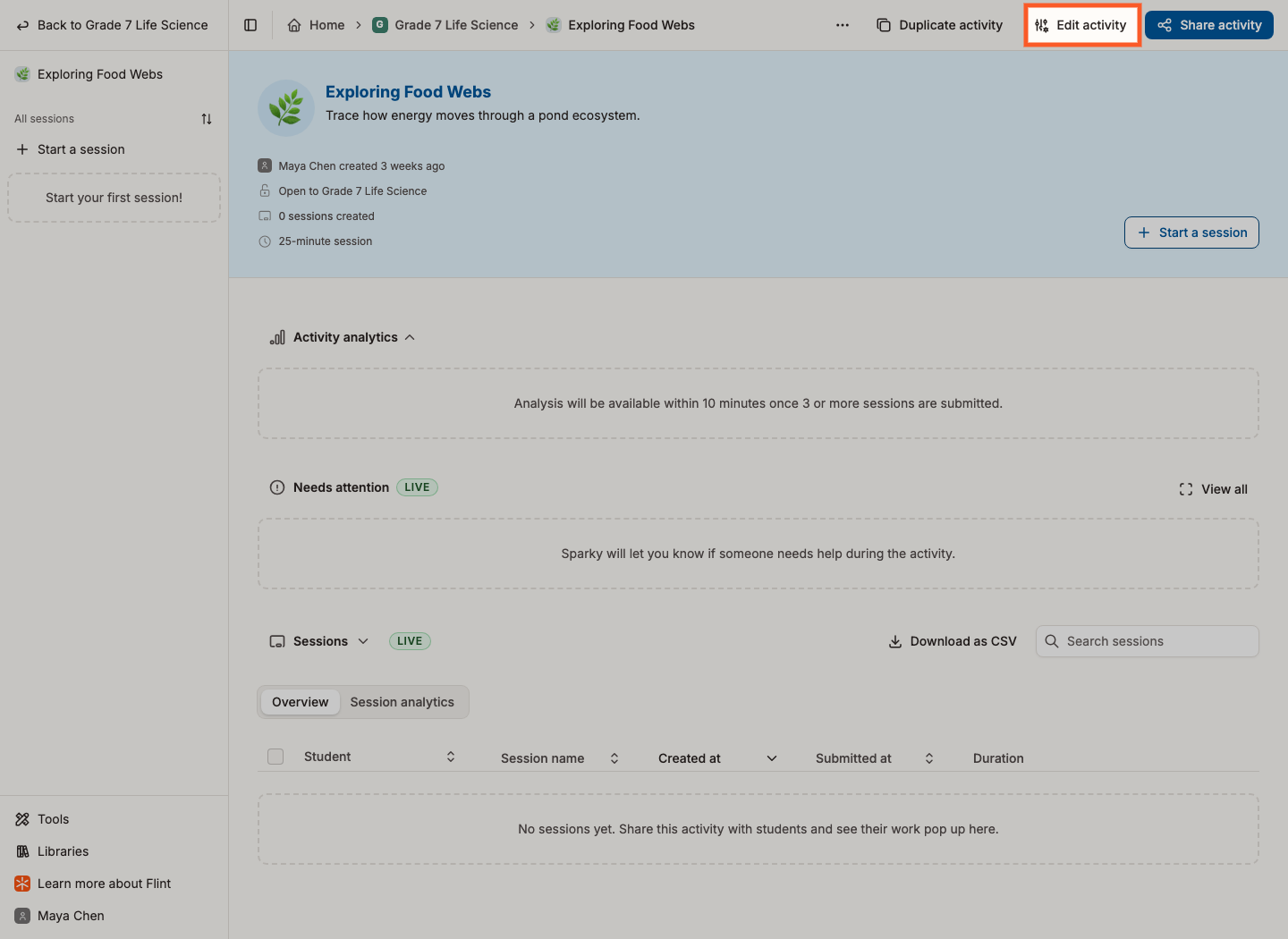
Task: Click the Grade 7 Life Science breadcrumb badge
Action: (x=380, y=25)
